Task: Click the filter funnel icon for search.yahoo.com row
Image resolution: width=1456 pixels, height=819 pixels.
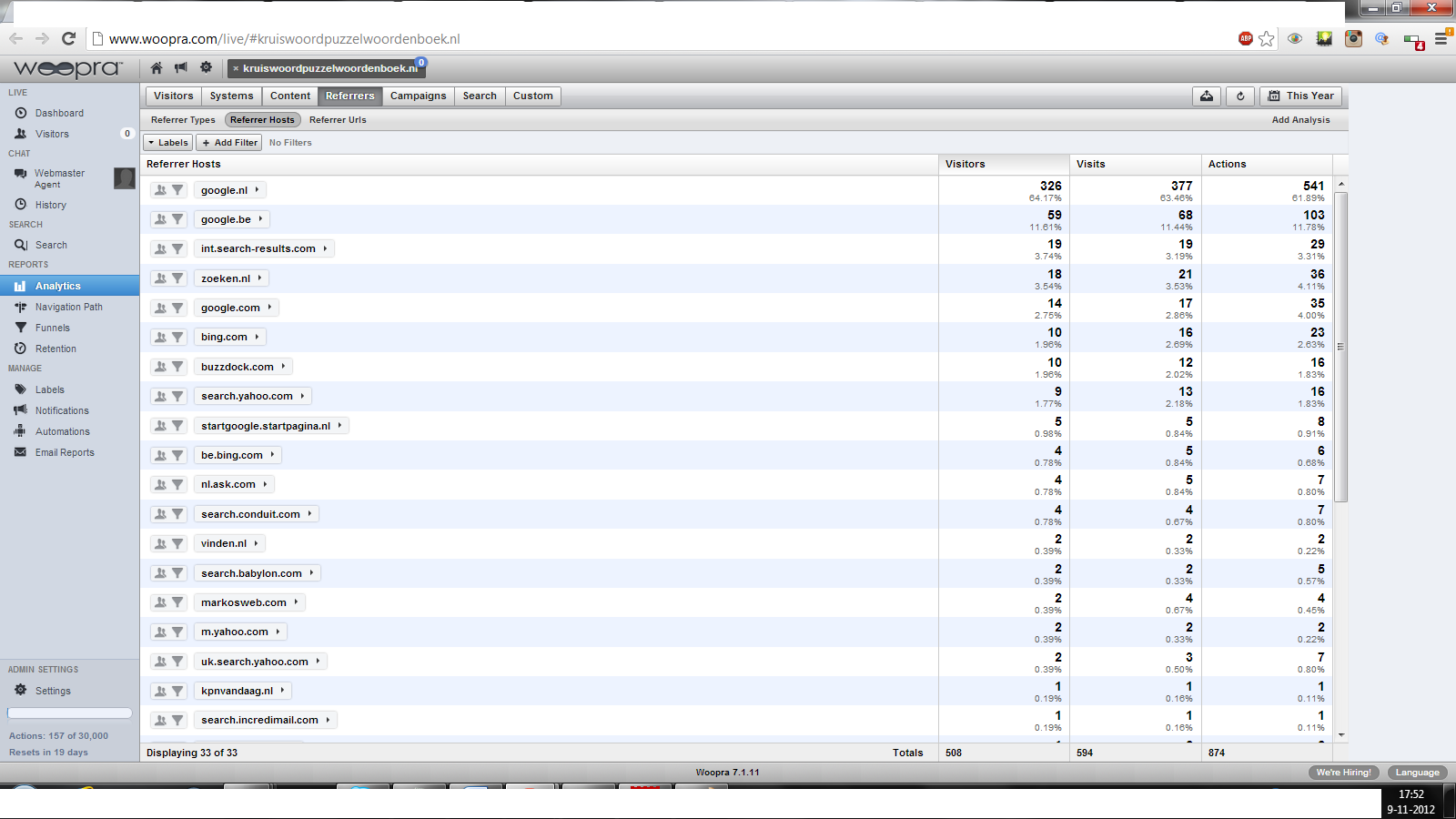Action: point(177,396)
